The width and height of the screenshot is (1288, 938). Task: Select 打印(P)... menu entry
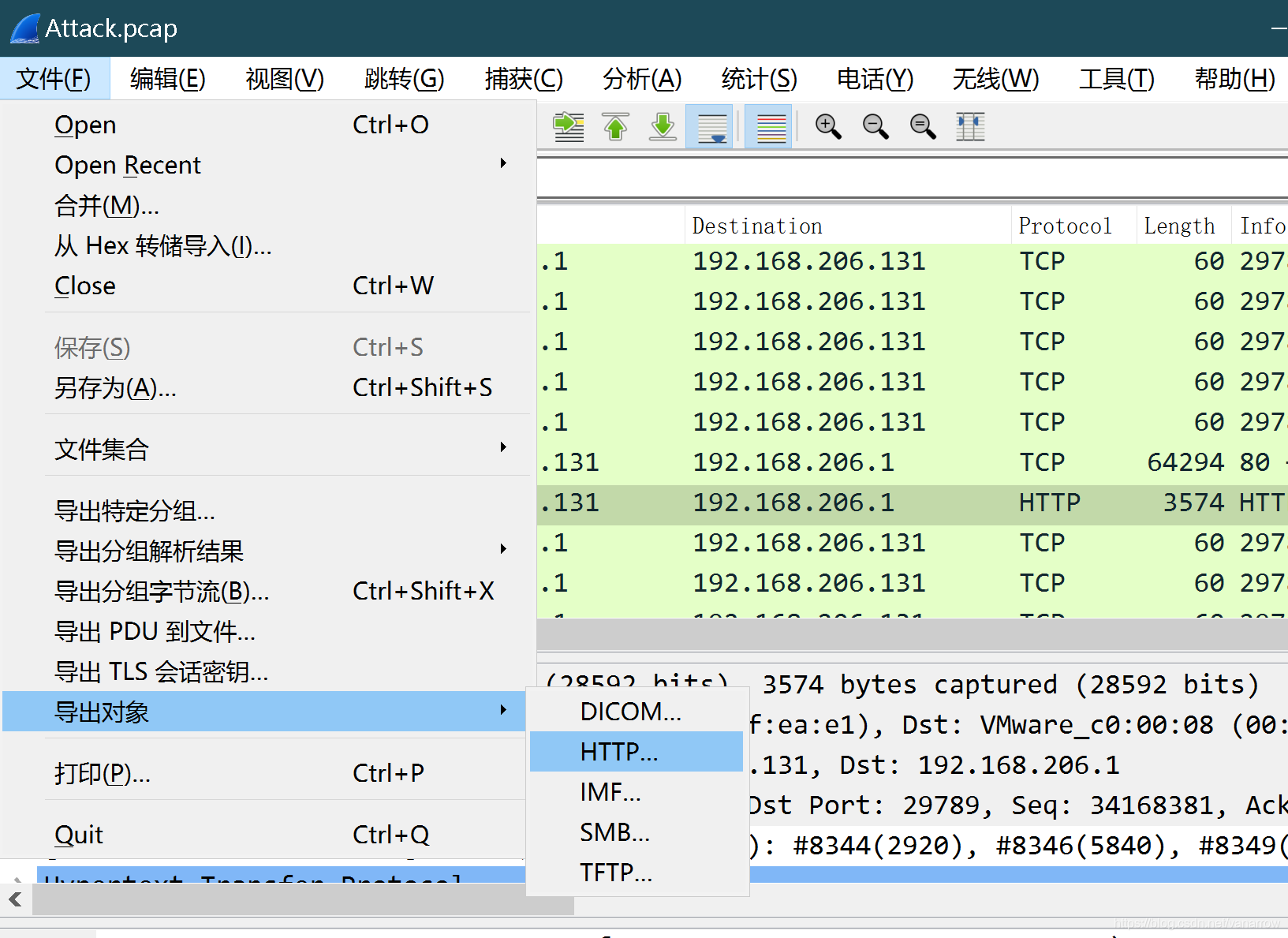coord(264,773)
